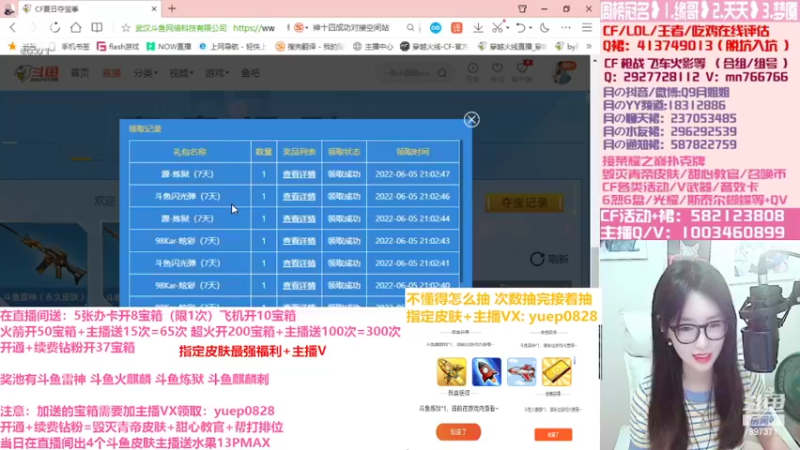View details link for the 21:02:44 row
This screenshot has height=450, width=800.
click(x=299, y=218)
